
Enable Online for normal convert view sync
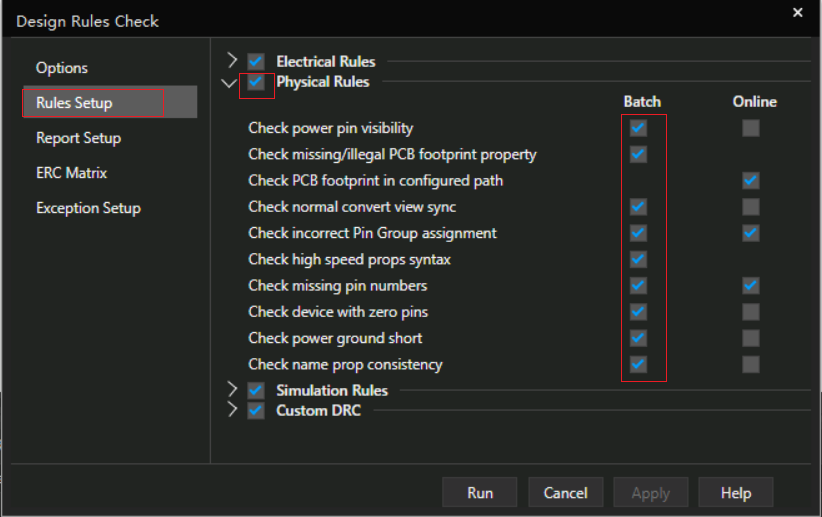pyautogui.click(x=751, y=207)
